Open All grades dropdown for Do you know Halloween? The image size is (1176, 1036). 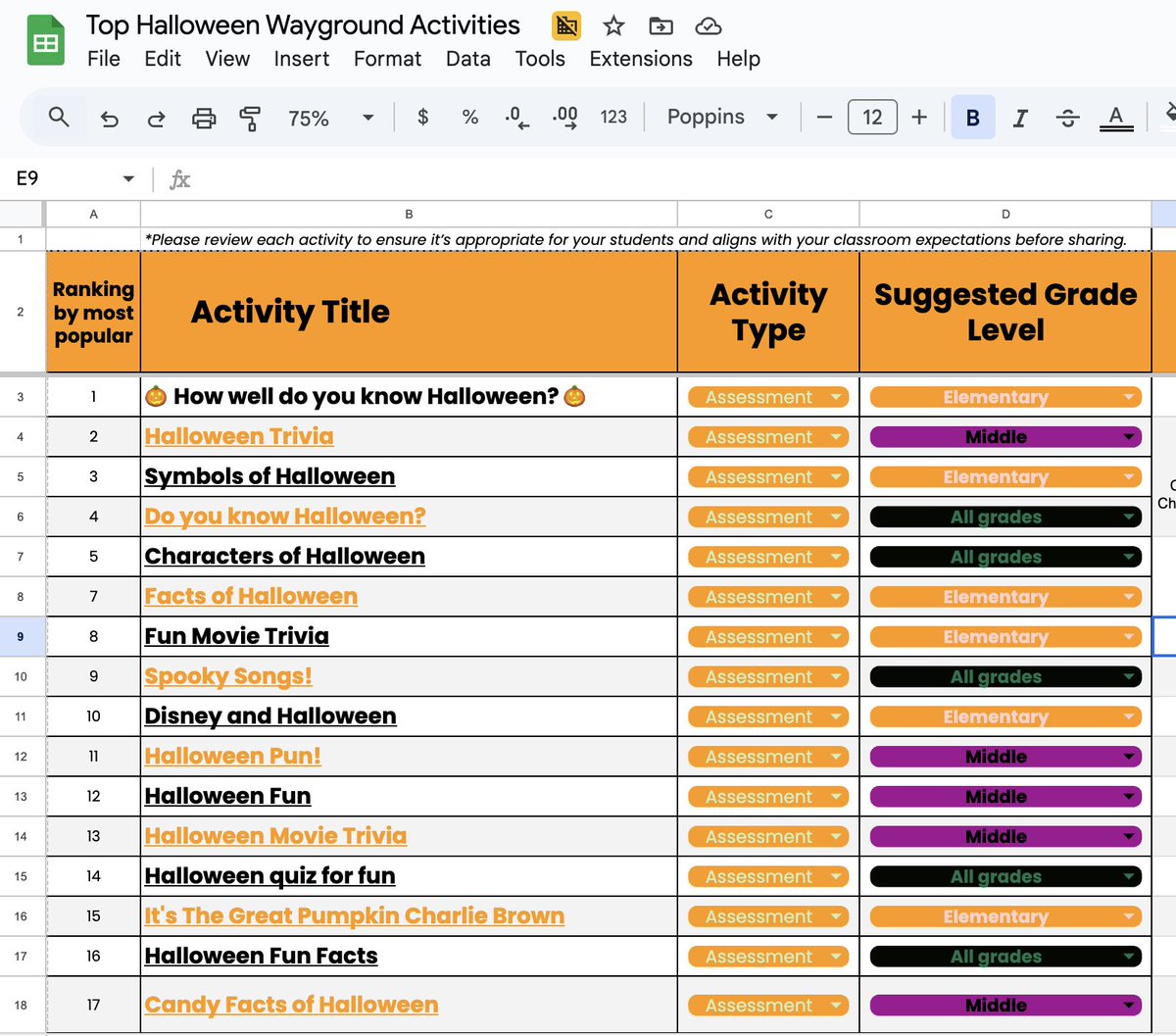pos(1005,517)
